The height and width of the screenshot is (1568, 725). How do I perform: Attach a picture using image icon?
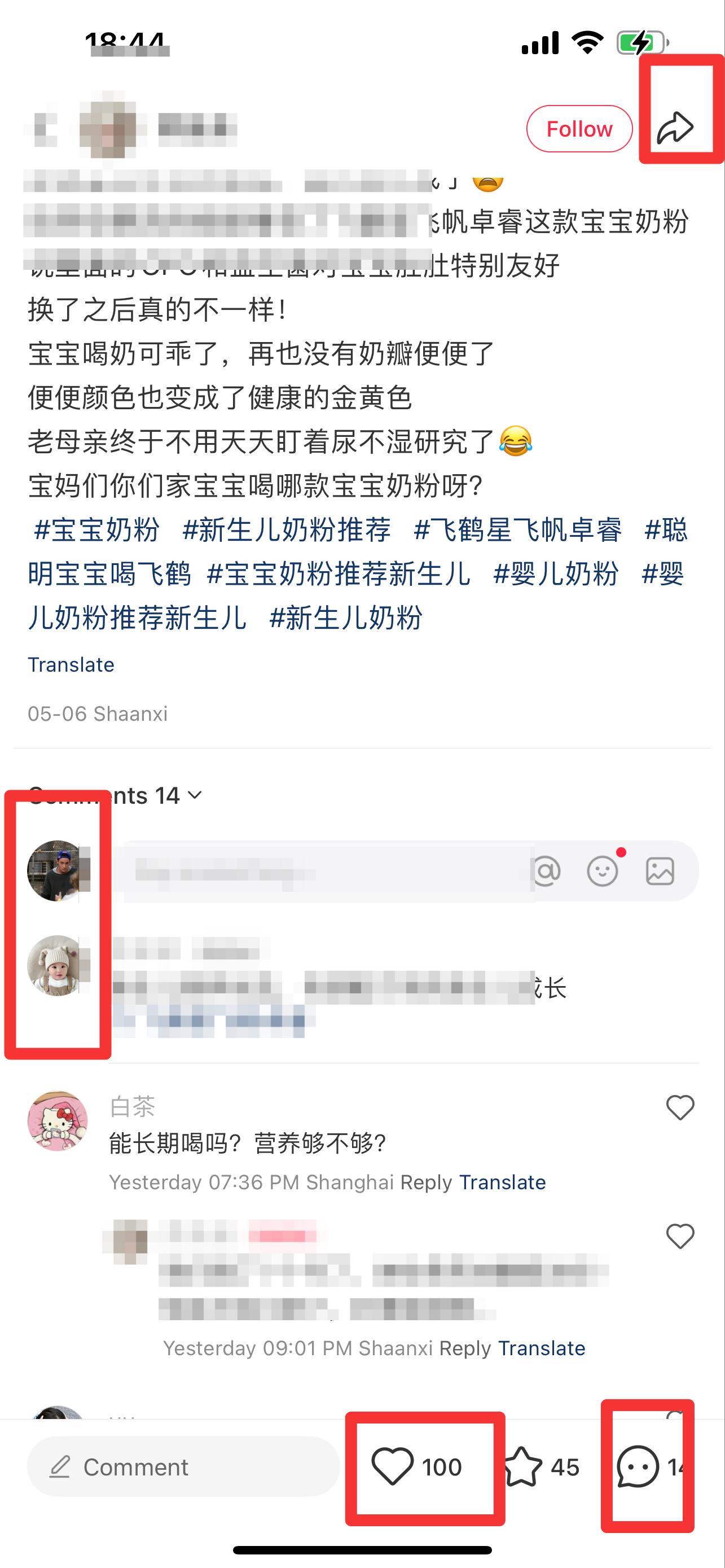(660, 871)
